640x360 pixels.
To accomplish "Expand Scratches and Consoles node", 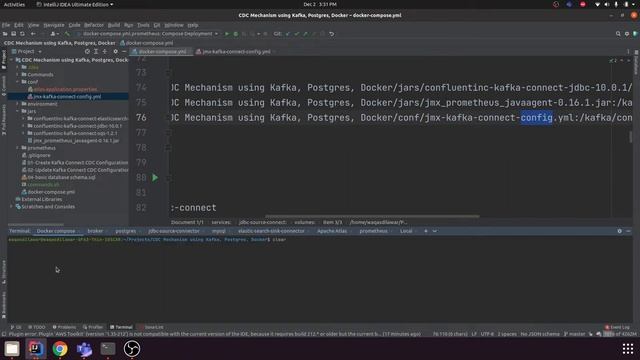I will [x=11, y=207].
